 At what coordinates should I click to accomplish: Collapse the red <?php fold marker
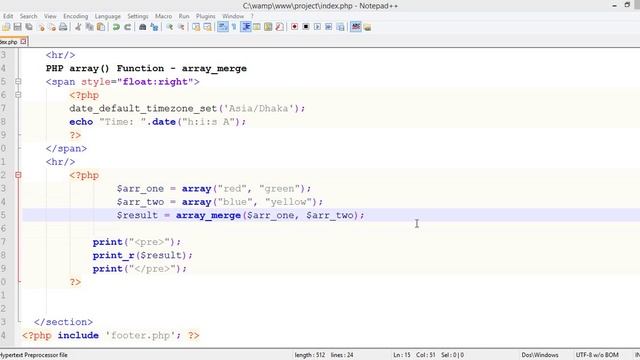pyautogui.click(x=18, y=175)
